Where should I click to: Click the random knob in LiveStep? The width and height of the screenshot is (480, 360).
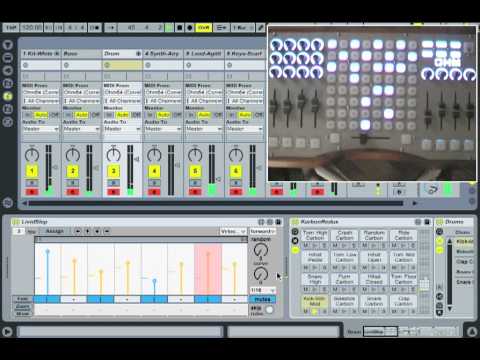click(261, 250)
